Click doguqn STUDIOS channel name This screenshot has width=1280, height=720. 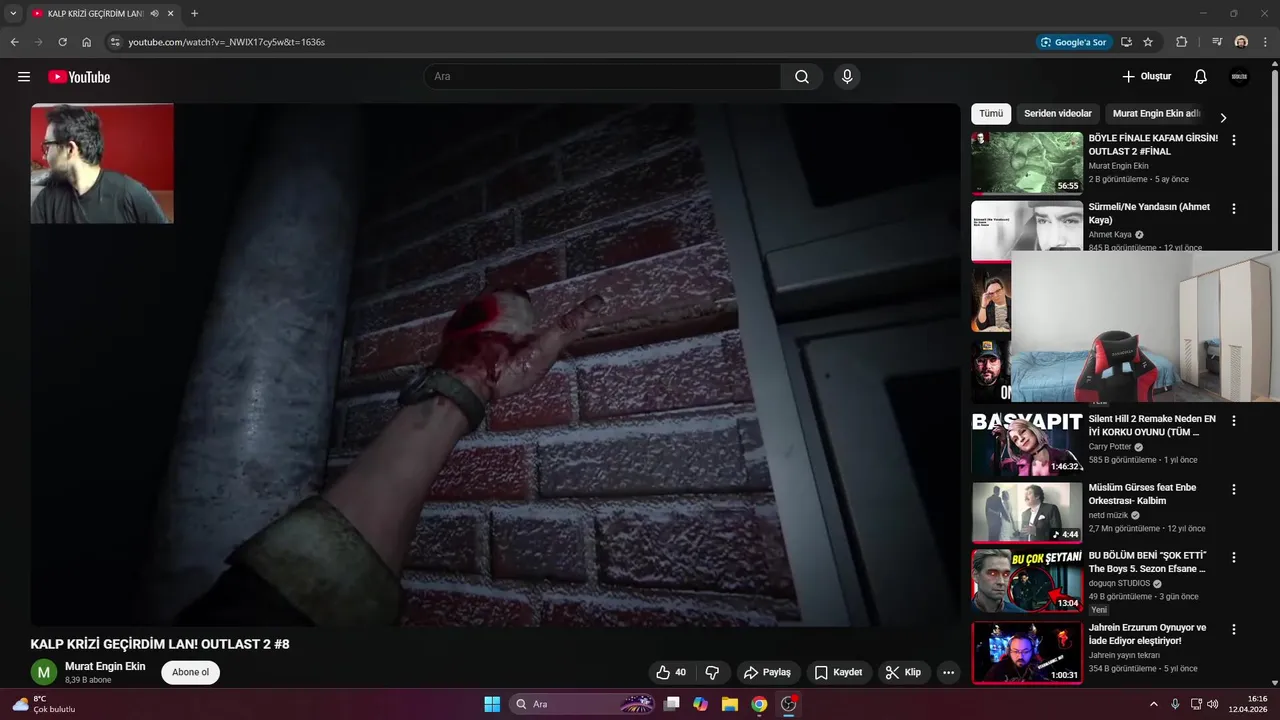(1119, 583)
